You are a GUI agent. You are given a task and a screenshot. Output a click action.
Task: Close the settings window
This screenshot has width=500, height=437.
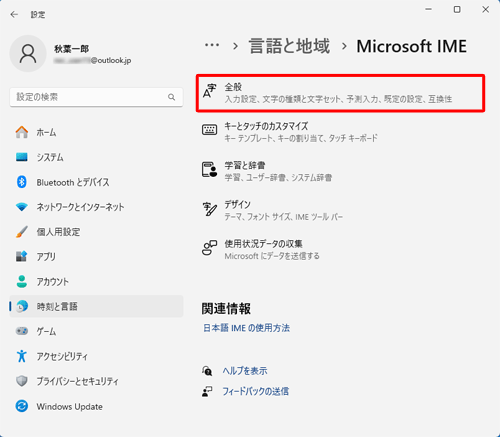point(486,9)
